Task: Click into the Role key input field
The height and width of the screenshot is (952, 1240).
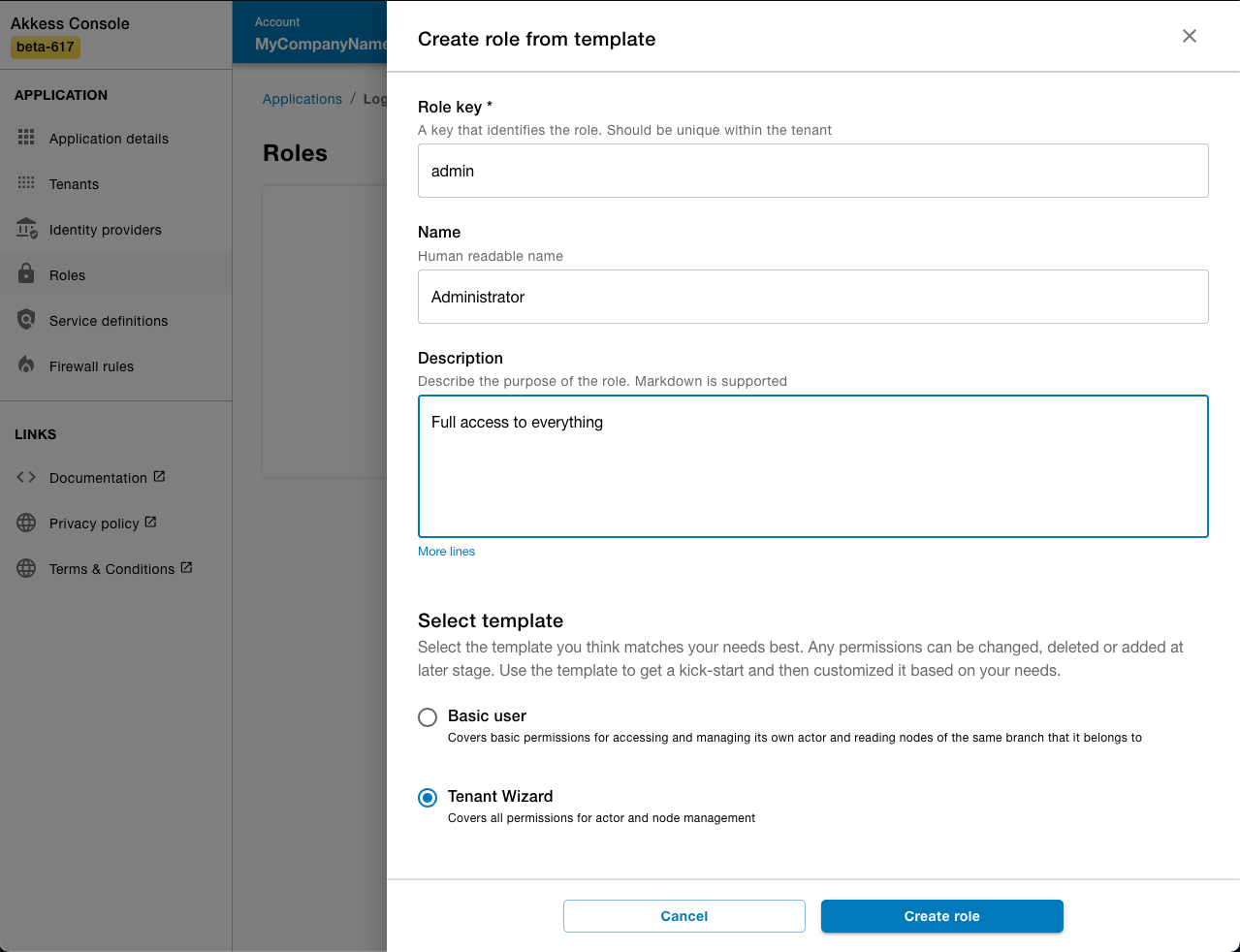Action: point(812,171)
